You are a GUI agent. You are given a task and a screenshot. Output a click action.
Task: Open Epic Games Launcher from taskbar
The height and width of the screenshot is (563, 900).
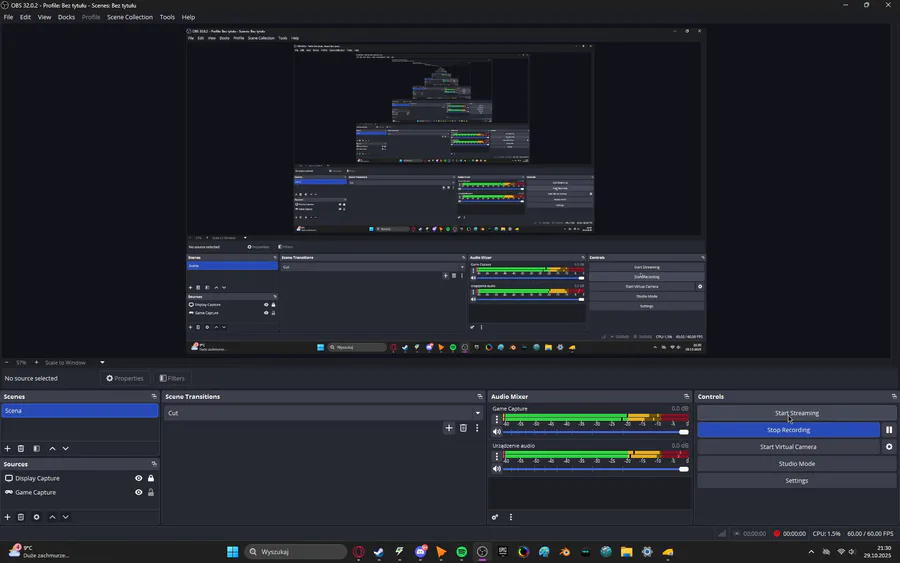503,552
